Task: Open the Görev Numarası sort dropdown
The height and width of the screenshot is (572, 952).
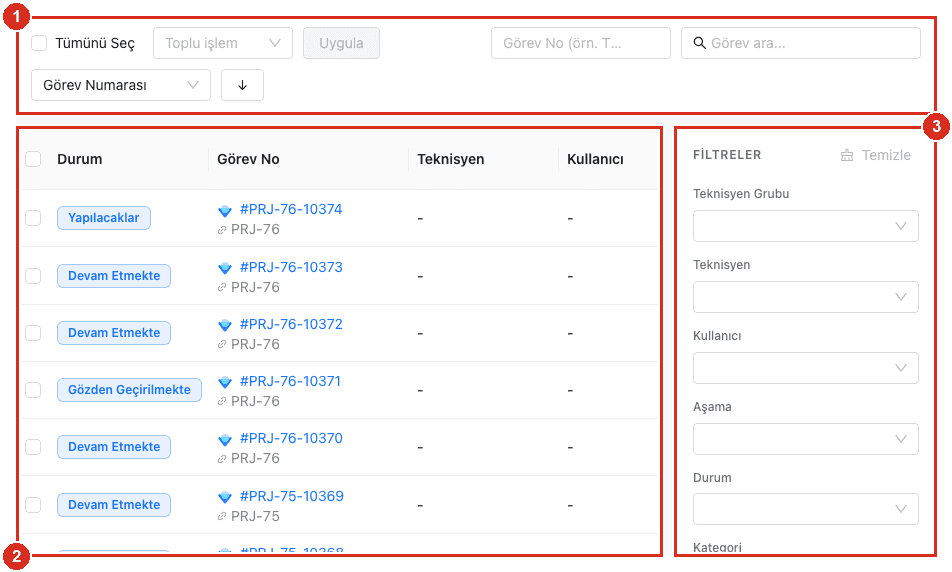Action: tap(121, 85)
